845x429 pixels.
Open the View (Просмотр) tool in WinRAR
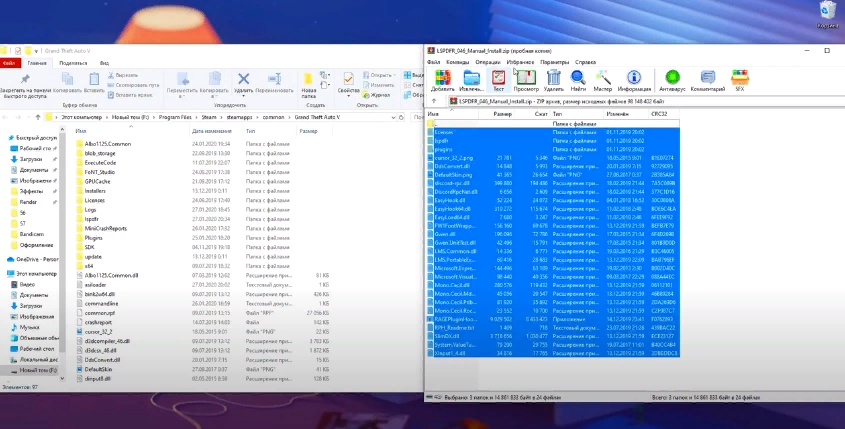[x=526, y=80]
